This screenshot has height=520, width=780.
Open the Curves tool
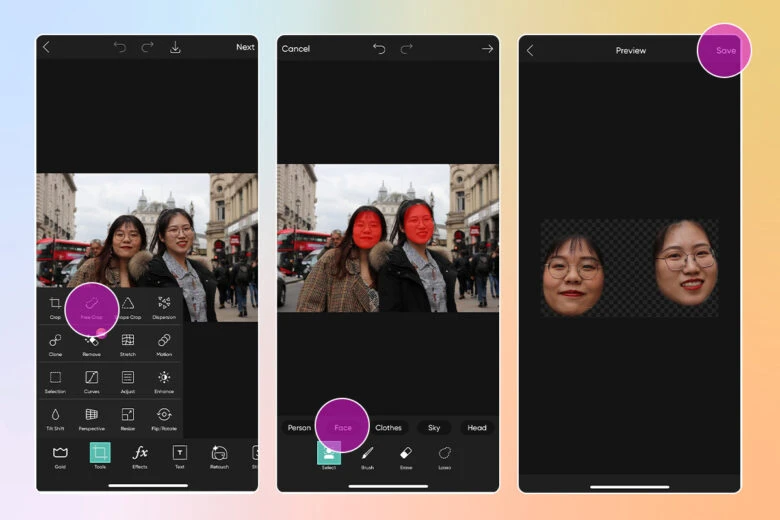[x=91, y=380]
